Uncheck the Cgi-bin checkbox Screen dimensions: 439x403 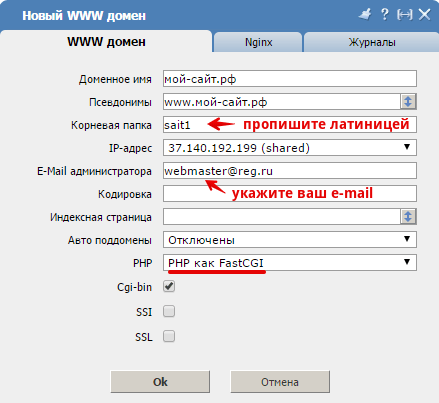coord(169,286)
